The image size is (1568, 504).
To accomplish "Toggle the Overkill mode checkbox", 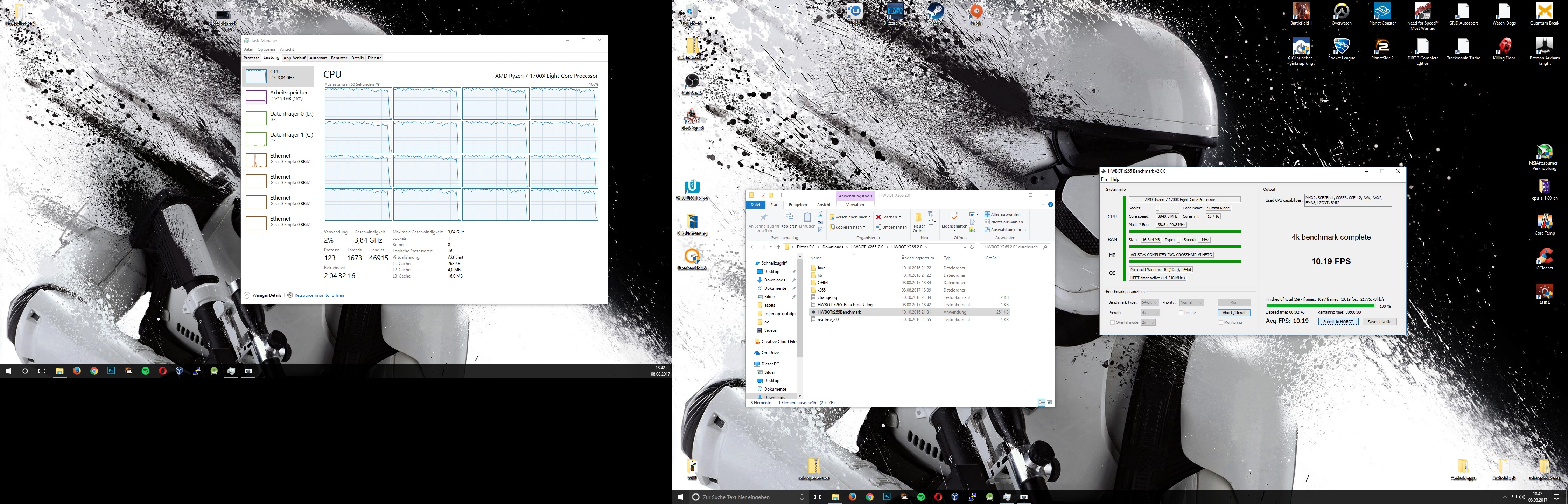I will 1113,323.
